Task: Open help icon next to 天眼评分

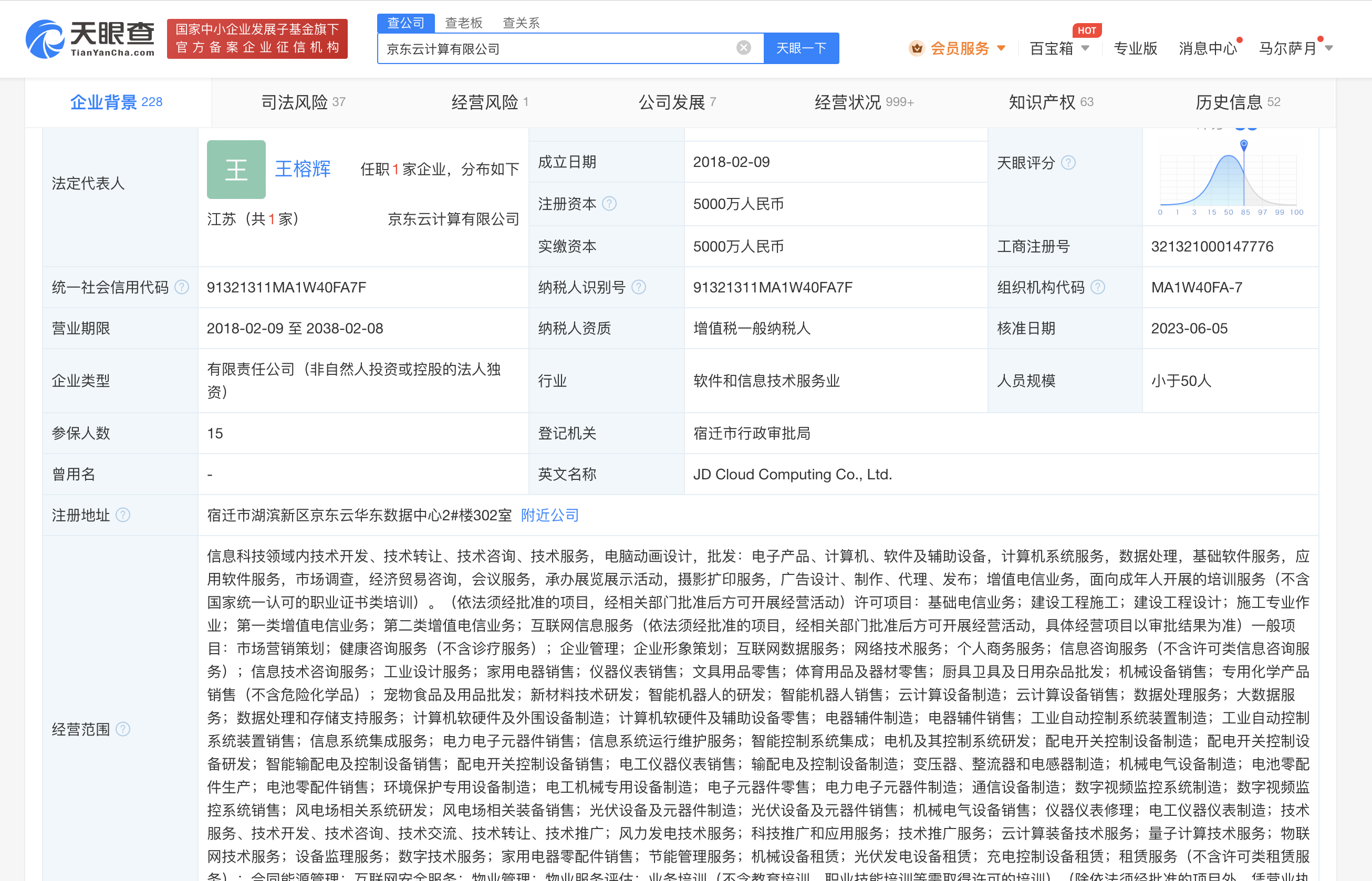Action: 1068,163
